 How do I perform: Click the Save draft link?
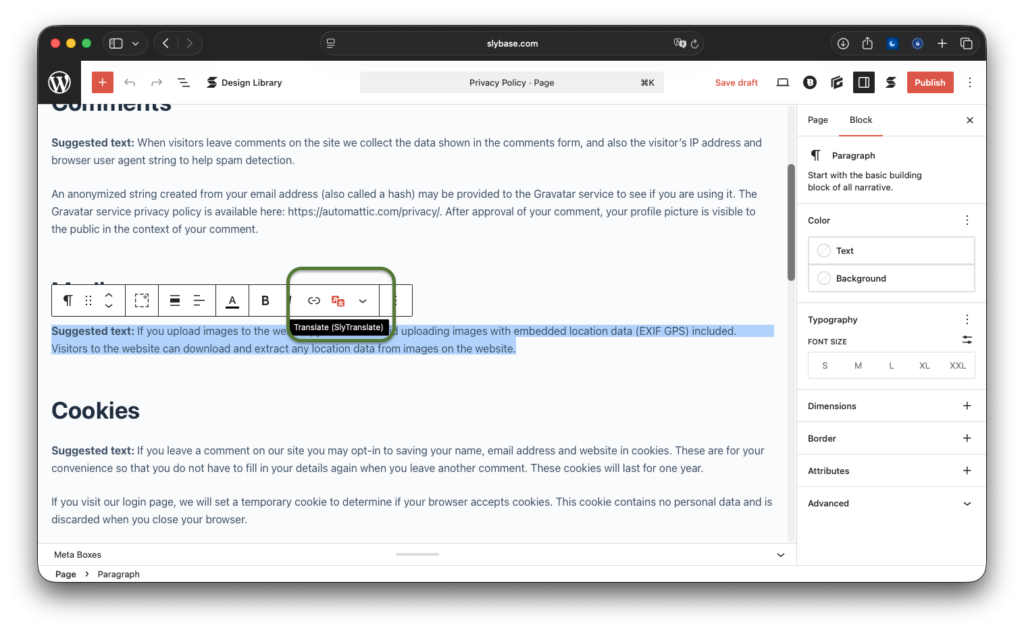[x=736, y=83]
